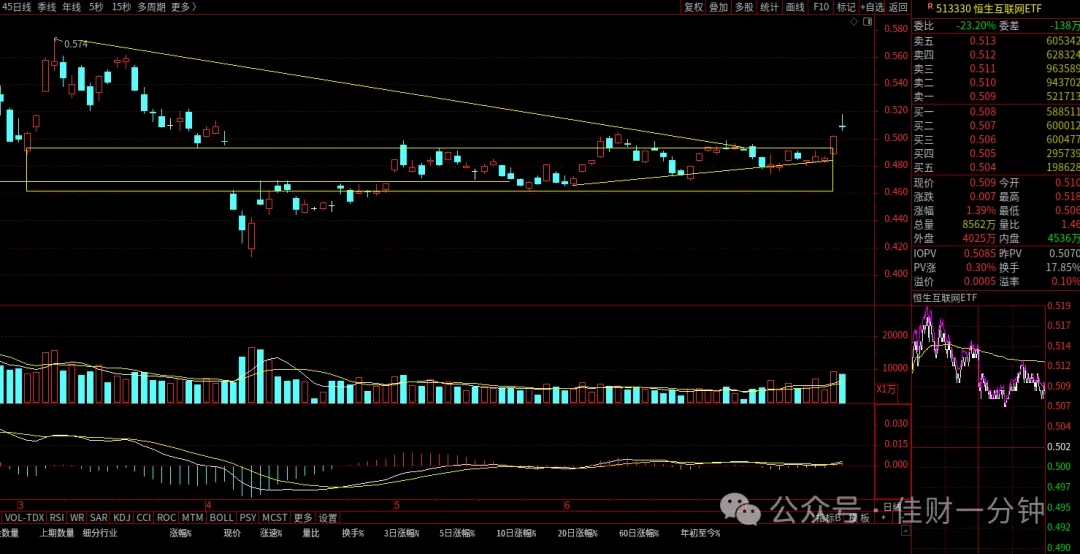This screenshot has width=1080, height=554.
Task: Open indicator 设置 settings
Action: click(x=328, y=517)
